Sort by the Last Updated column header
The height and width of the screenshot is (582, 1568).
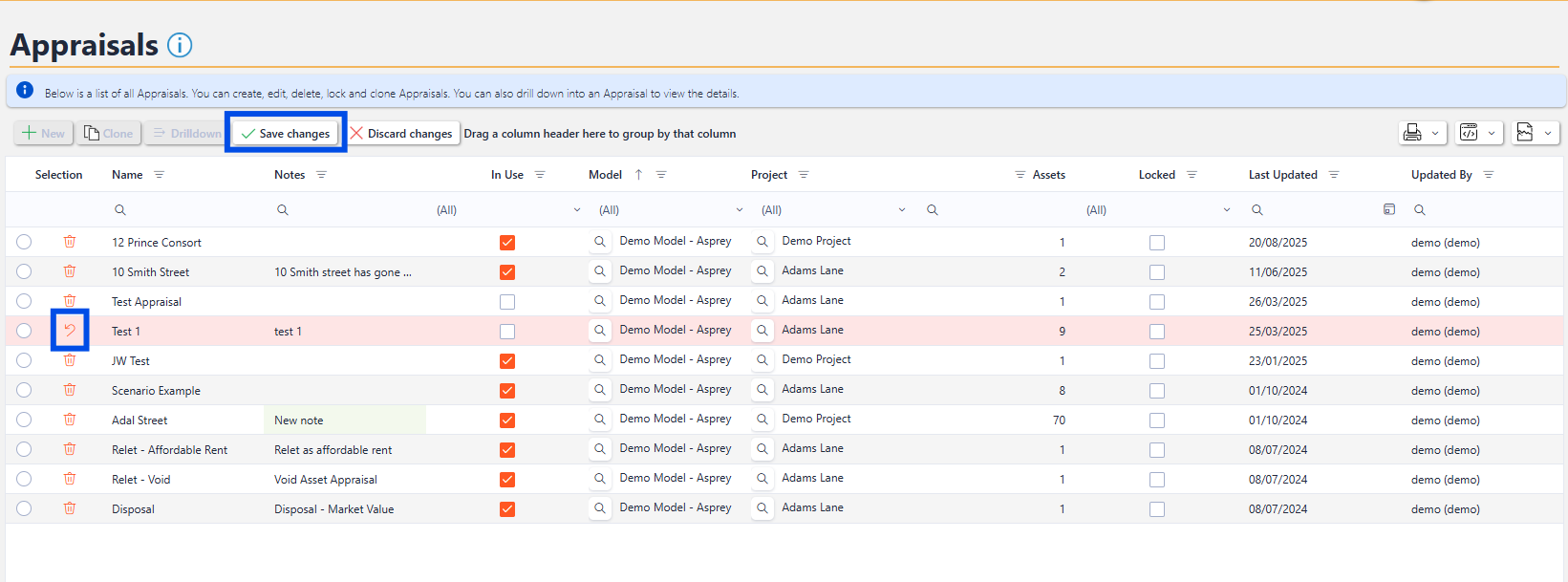(x=1282, y=175)
